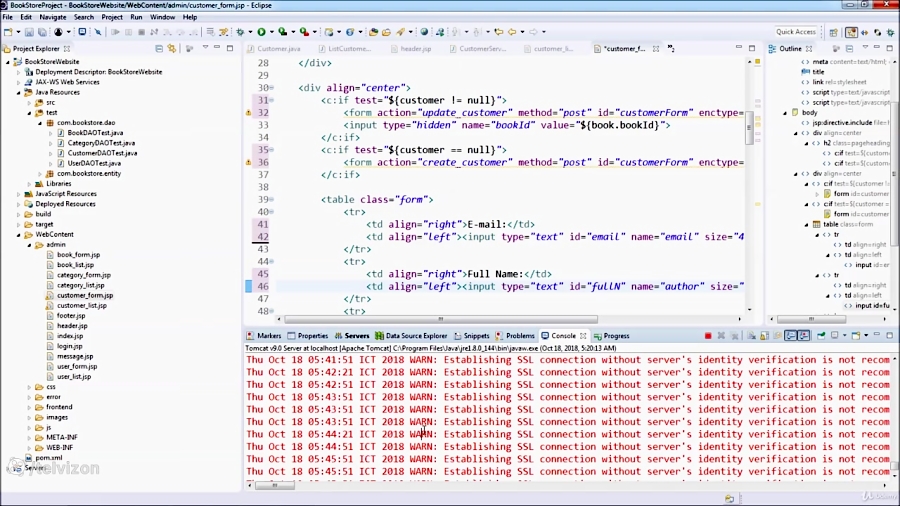Toggle Show Console When Standard Error Changes

point(804,336)
